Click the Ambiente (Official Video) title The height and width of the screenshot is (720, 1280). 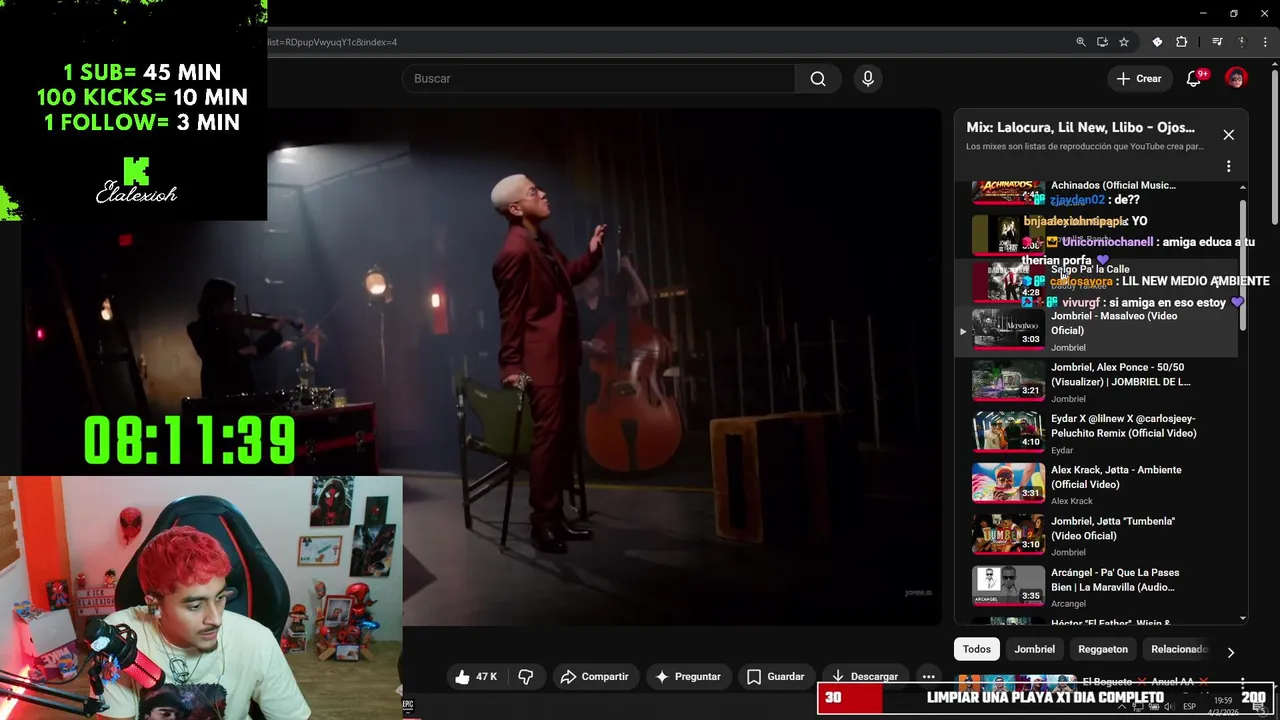1116,477
